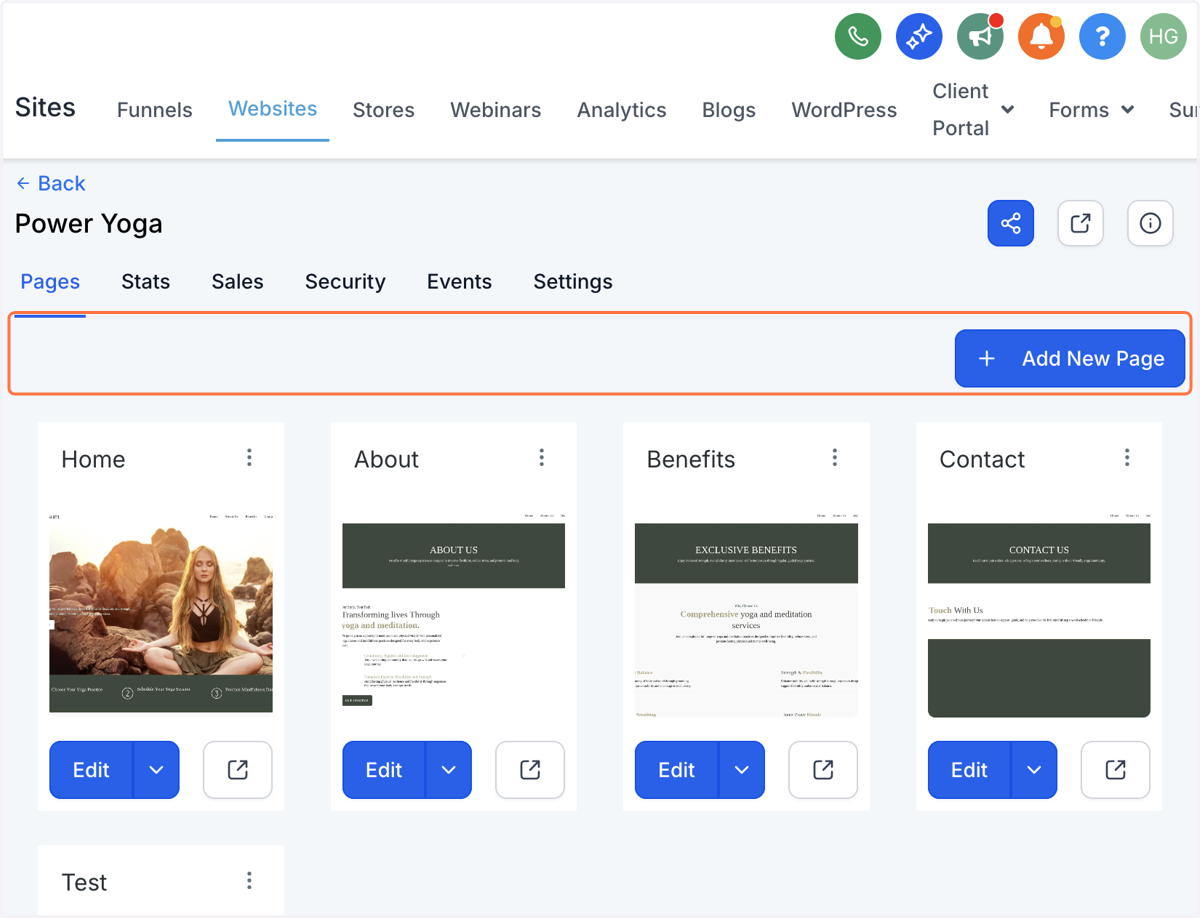Viewport: 1200px width, 918px height.
Task: Open the three-dot menu on Contact card
Action: tap(1127, 458)
